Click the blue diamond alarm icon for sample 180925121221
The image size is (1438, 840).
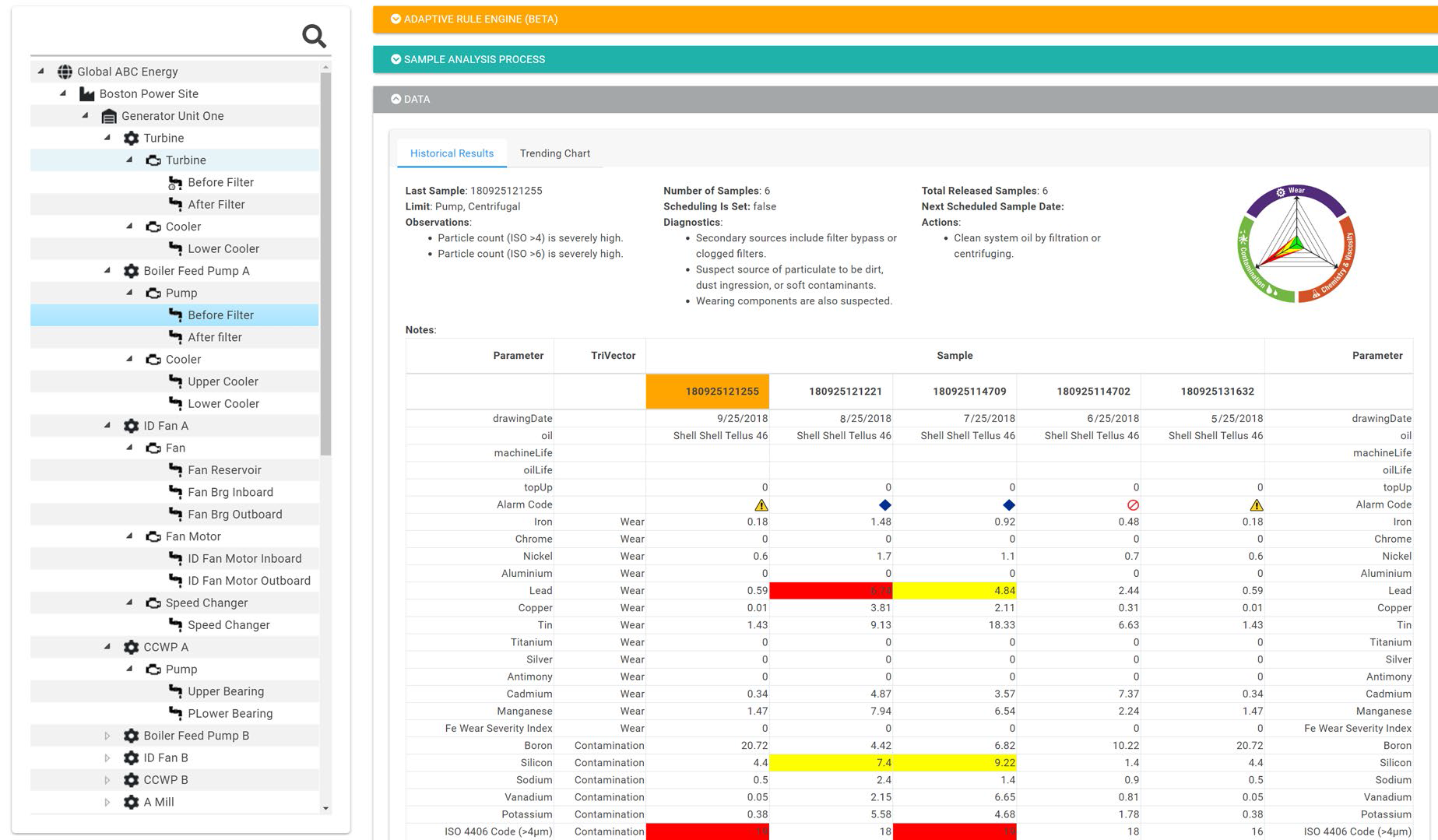pyautogui.click(x=884, y=505)
